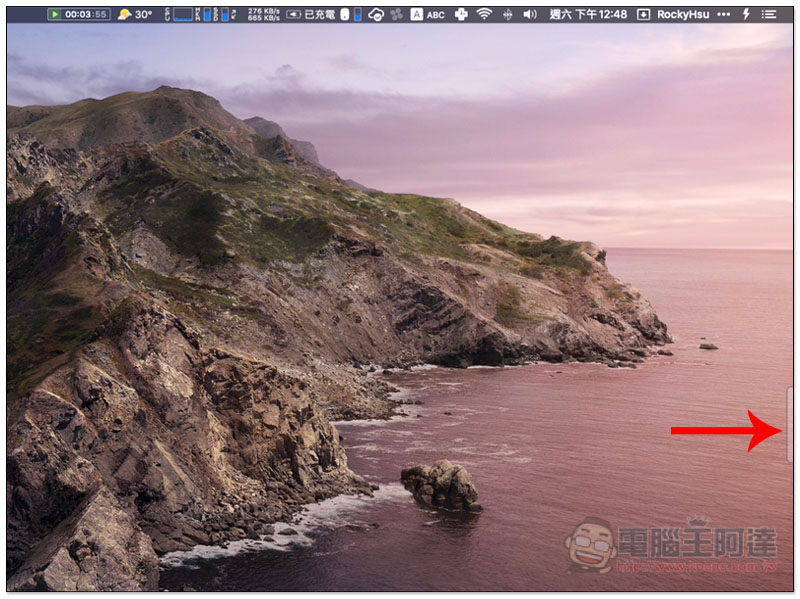The height and width of the screenshot is (599, 800).
Task: Click the network speed KB/s indicator
Action: coord(263,14)
